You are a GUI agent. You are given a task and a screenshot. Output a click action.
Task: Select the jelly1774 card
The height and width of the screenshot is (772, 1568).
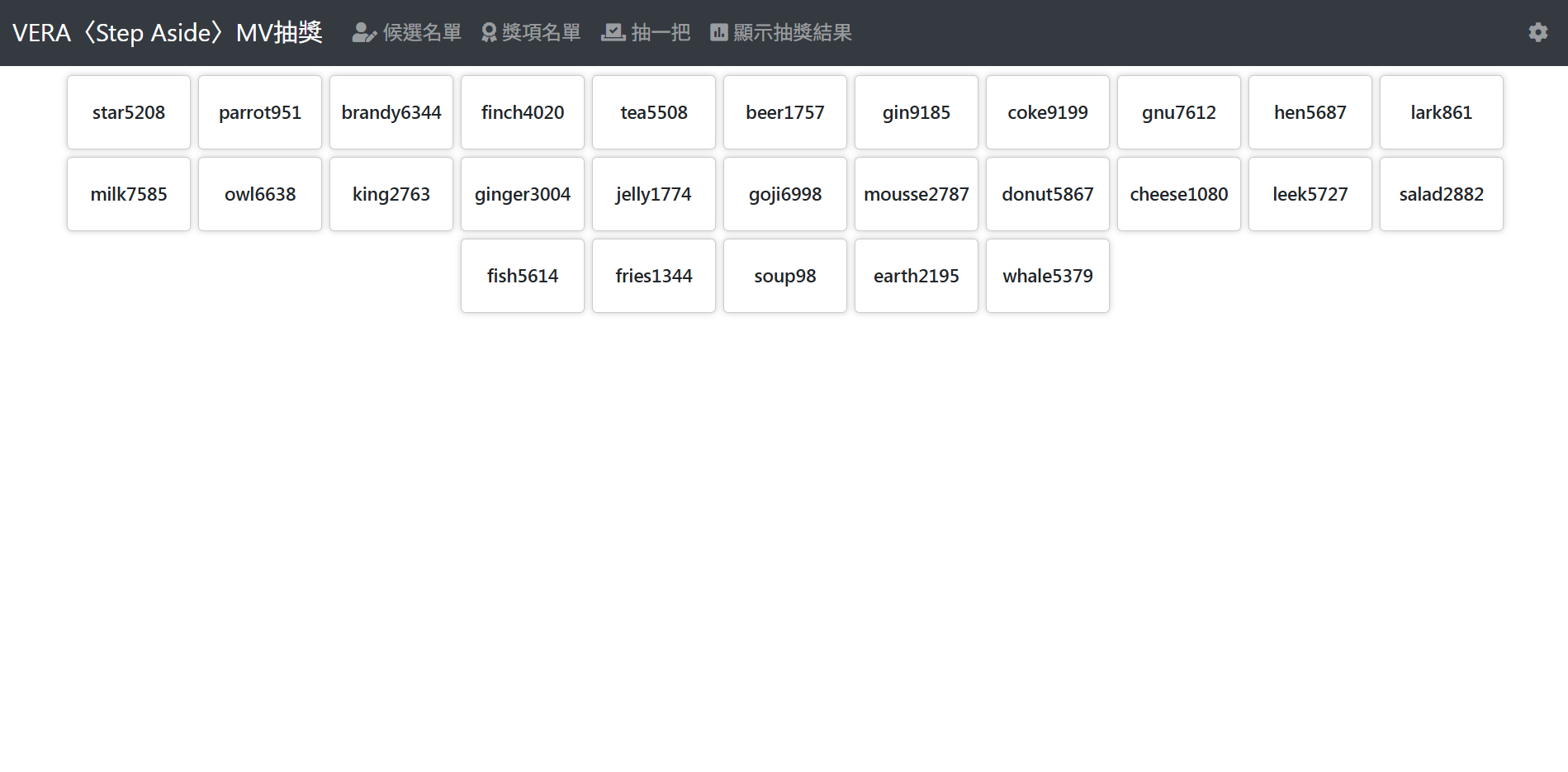click(654, 194)
